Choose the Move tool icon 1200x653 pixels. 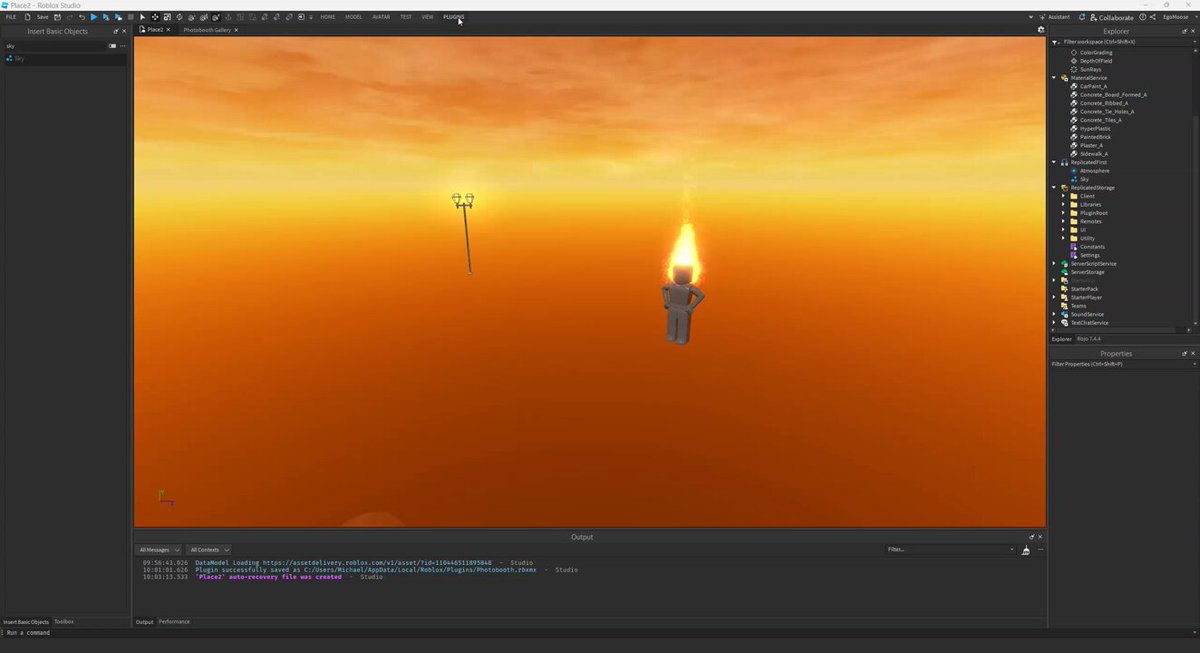click(155, 17)
